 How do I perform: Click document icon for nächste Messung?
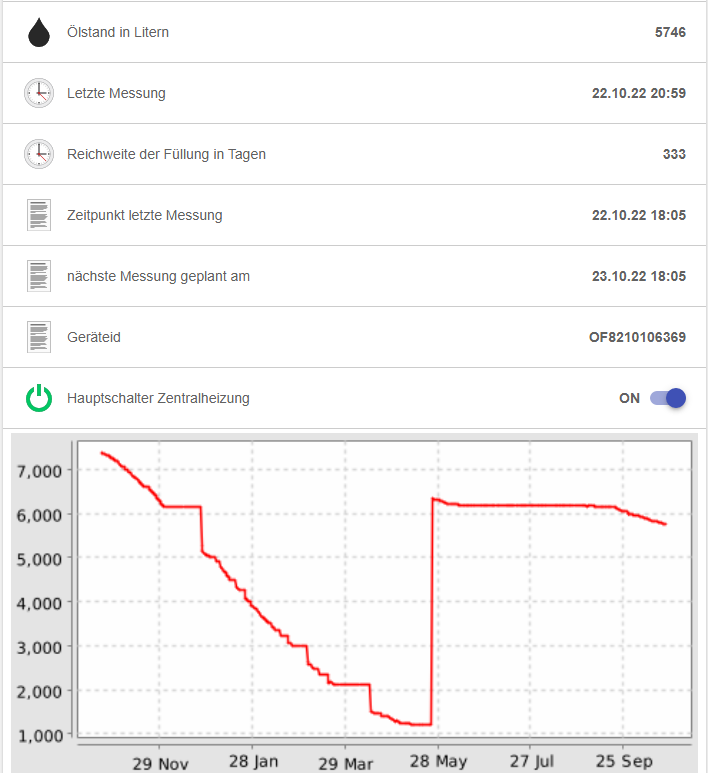(x=39, y=277)
